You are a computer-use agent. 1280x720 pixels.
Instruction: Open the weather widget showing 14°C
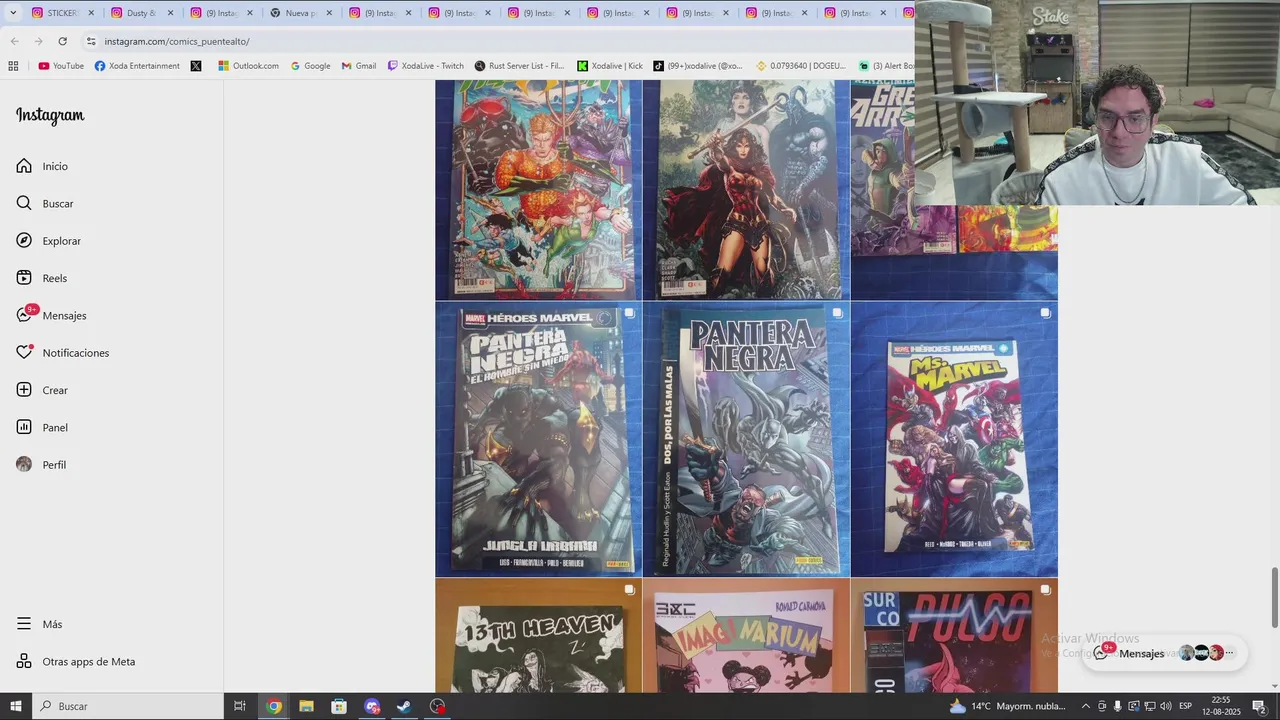pos(1007,706)
